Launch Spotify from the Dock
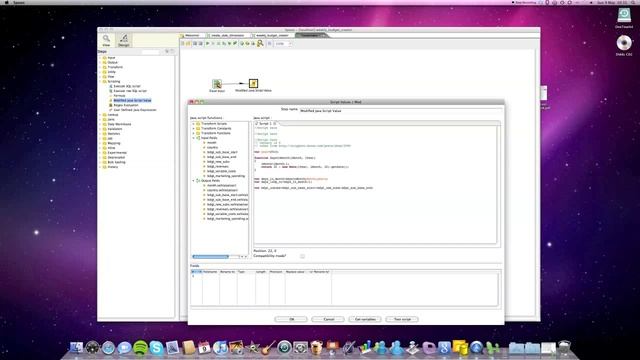The height and width of the screenshot is (360, 640). tap(140, 348)
